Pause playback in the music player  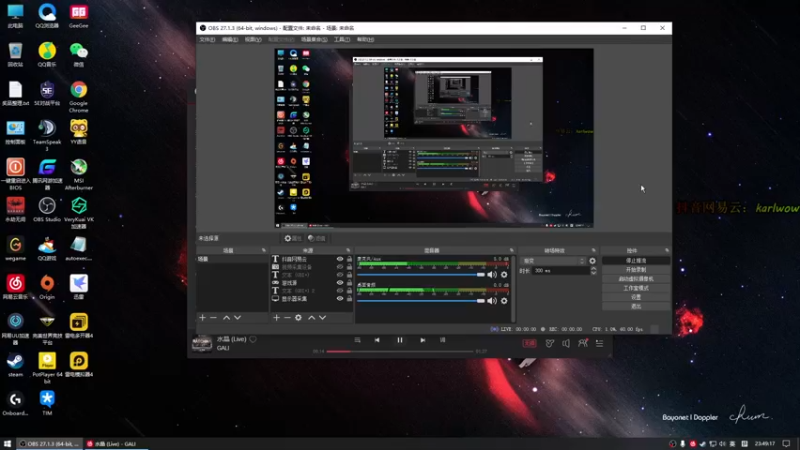pyautogui.click(x=400, y=340)
